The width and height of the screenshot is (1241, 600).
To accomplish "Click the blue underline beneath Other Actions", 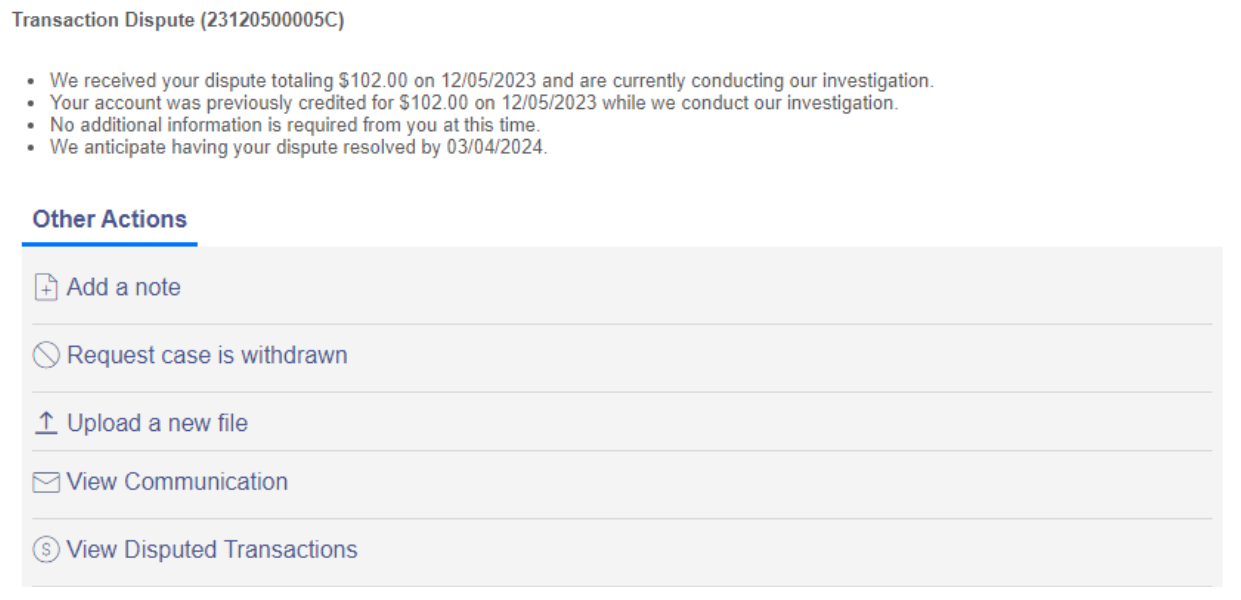I will click(x=110, y=243).
